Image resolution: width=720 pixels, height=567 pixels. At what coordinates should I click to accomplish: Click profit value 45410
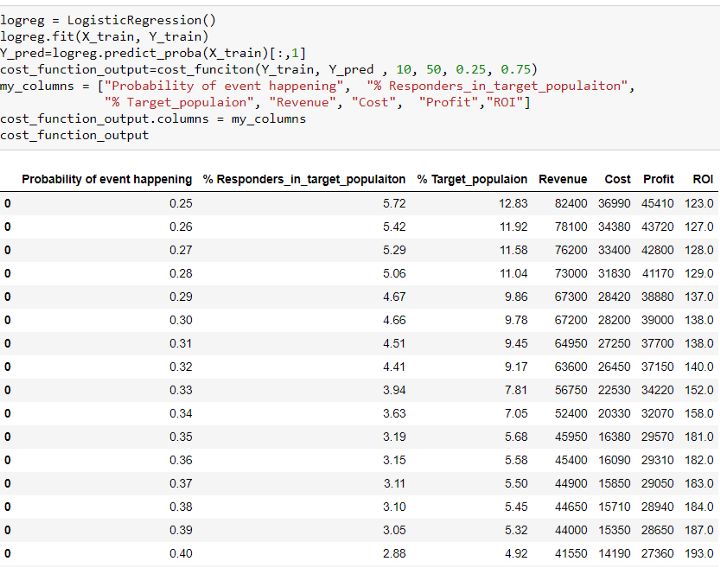[658, 203]
